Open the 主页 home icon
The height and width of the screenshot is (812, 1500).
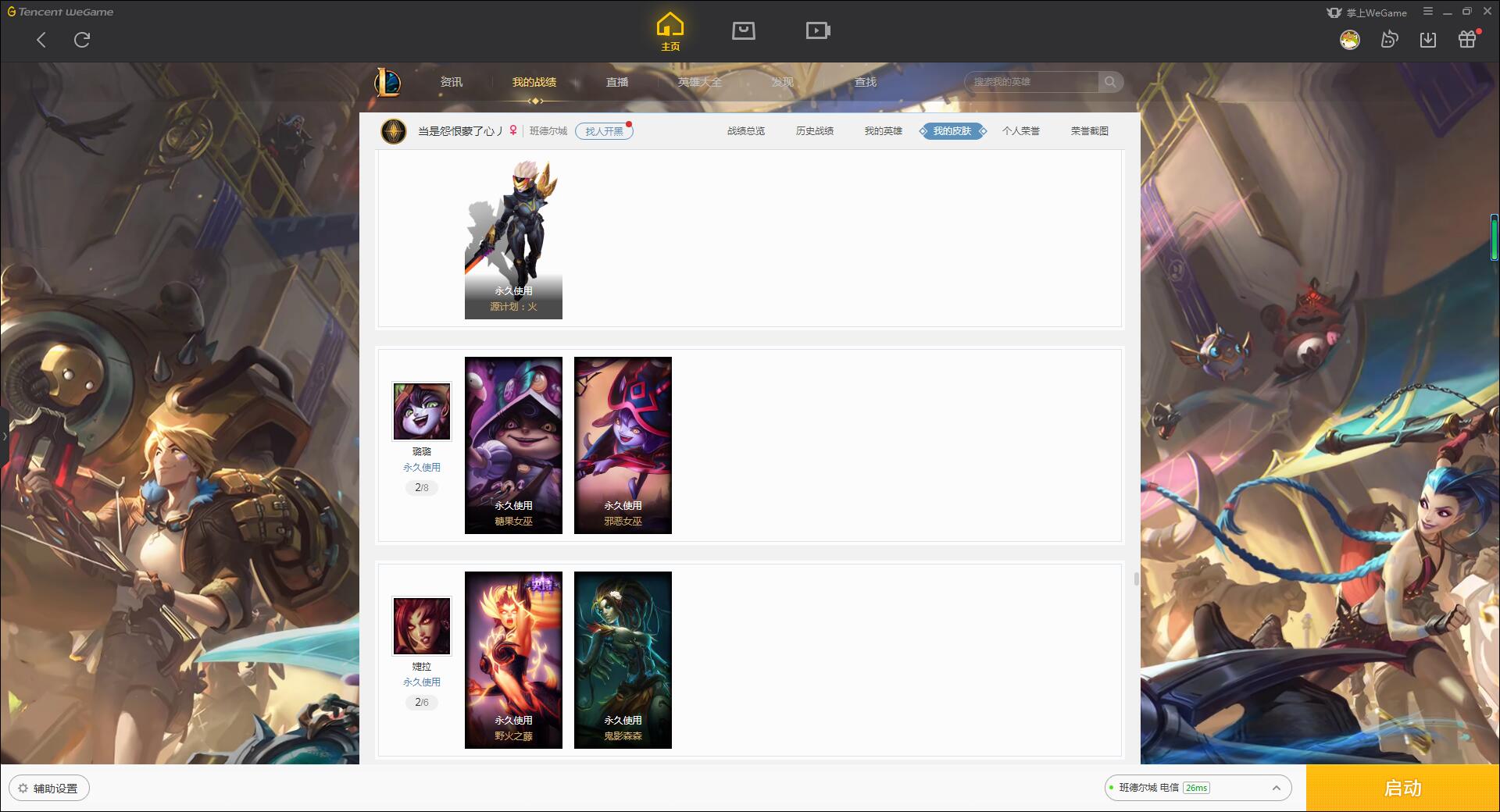(x=670, y=32)
